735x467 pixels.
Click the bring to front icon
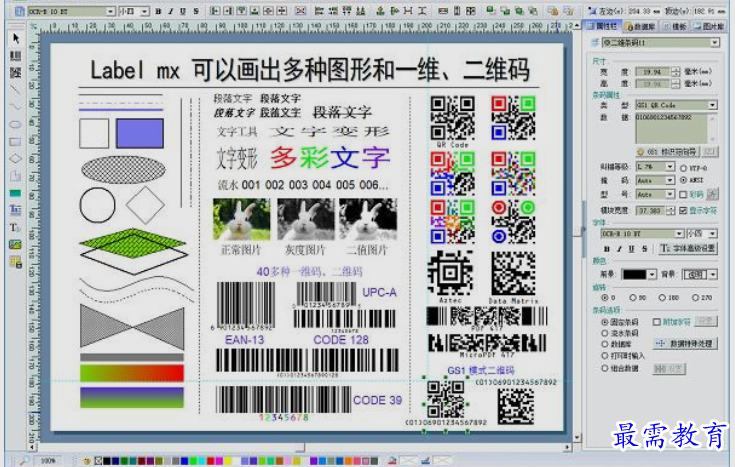(490, 10)
